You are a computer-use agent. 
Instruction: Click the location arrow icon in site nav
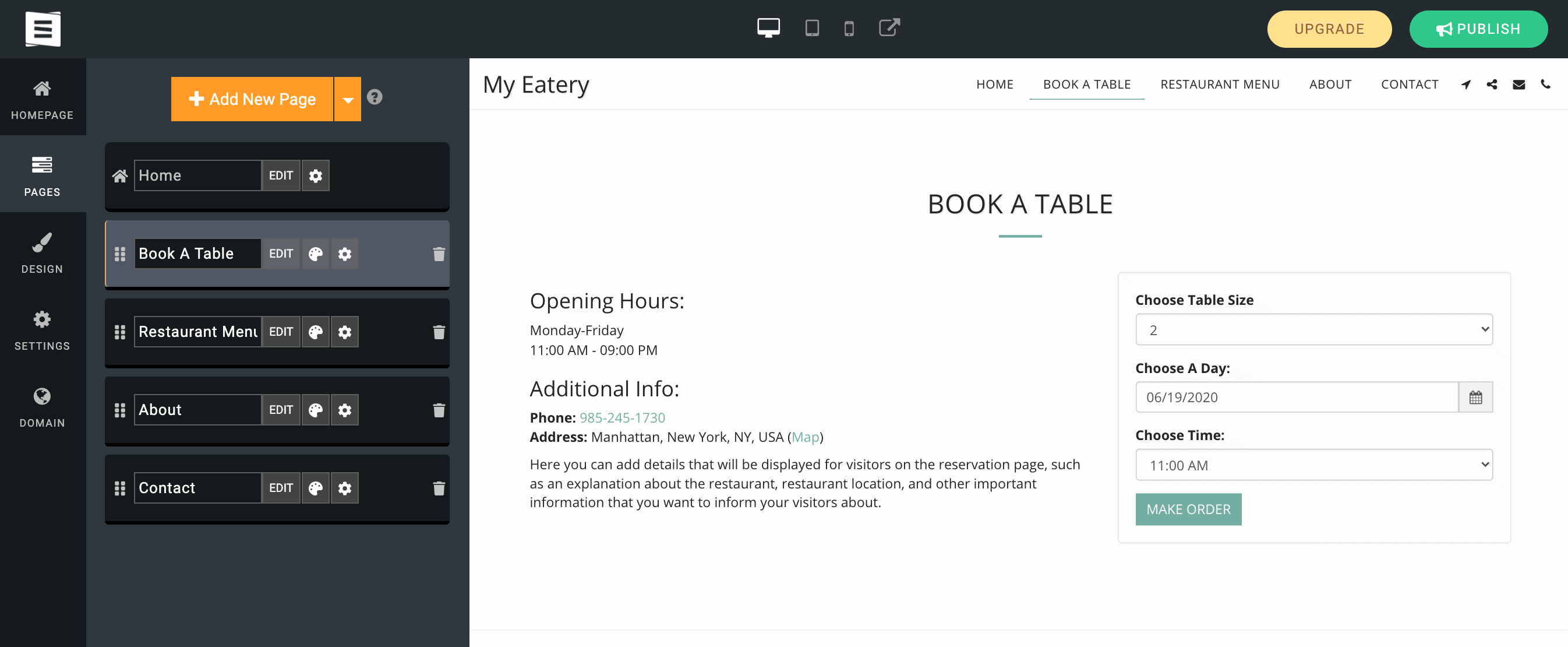[x=1465, y=85]
